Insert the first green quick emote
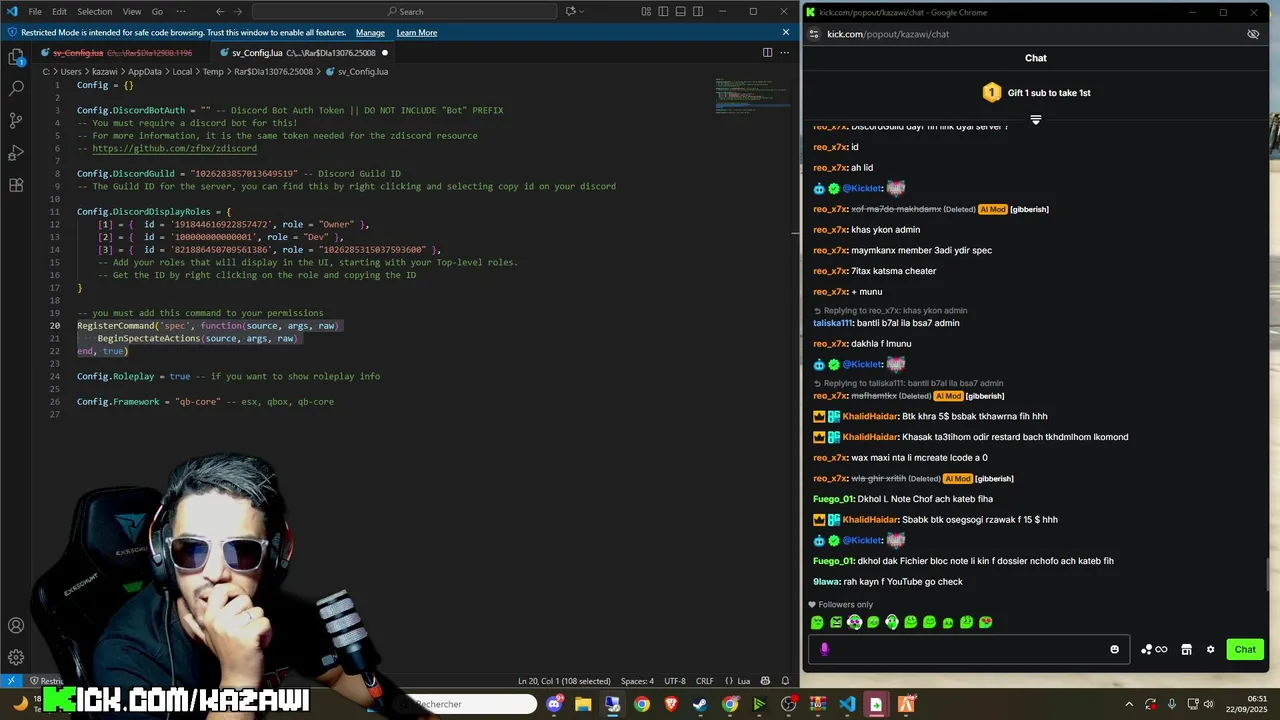The height and width of the screenshot is (720, 1280). (x=817, y=622)
